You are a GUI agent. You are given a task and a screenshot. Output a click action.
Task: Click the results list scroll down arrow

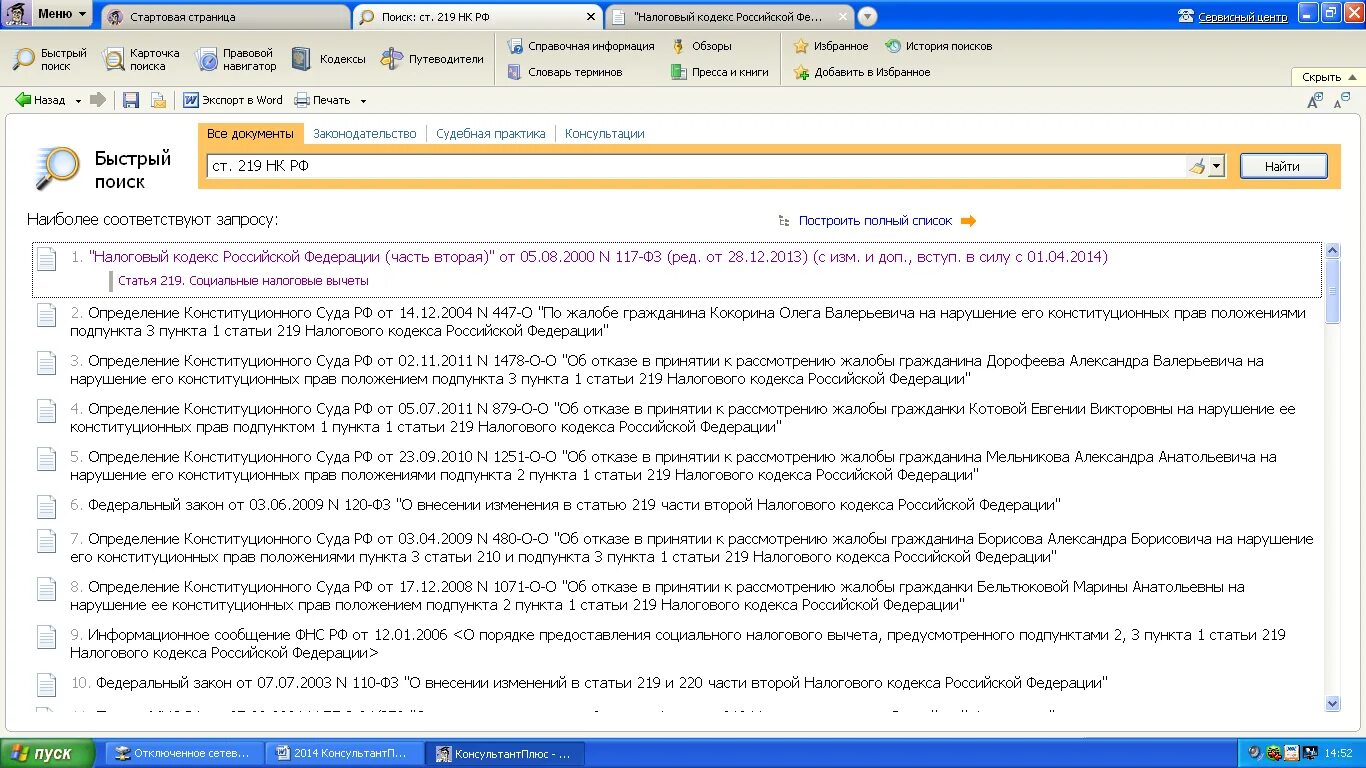pyautogui.click(x=1332, y=704)
